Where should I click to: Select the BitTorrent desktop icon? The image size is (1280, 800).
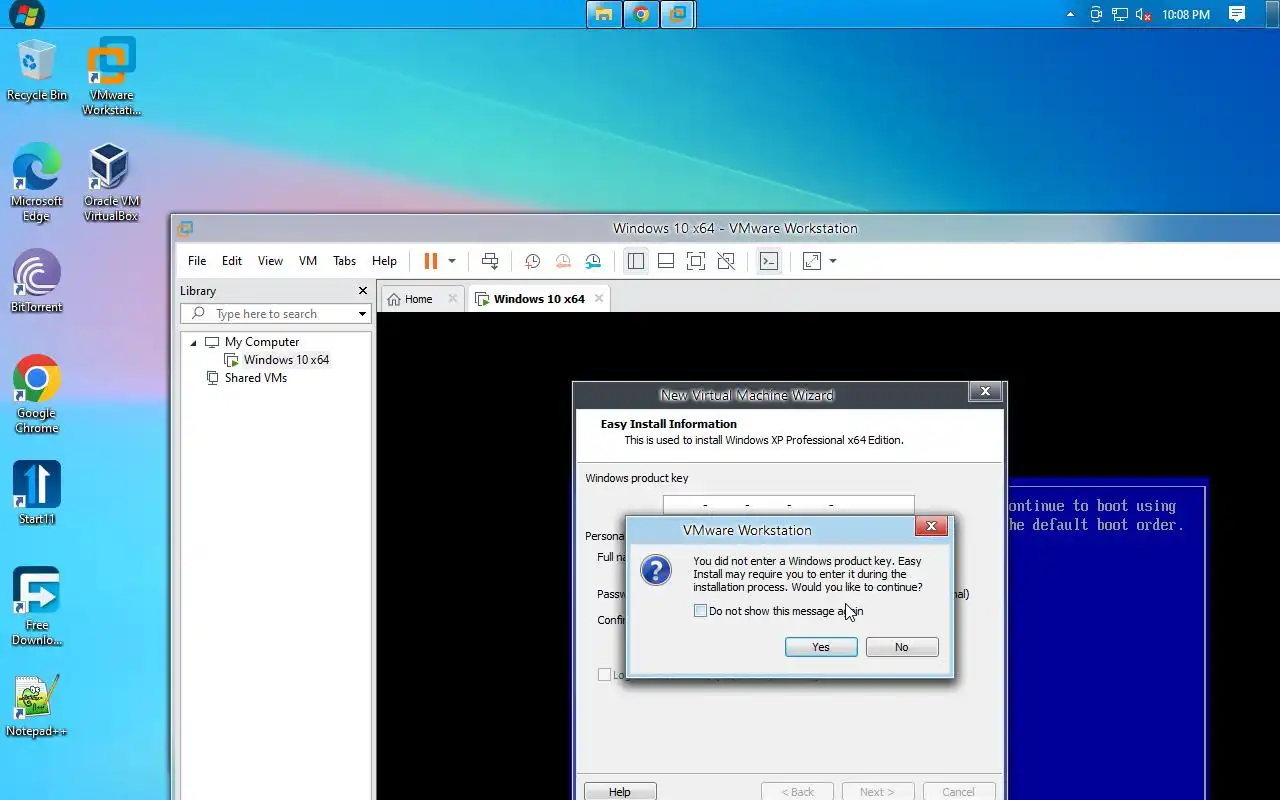tap(37, 282)
